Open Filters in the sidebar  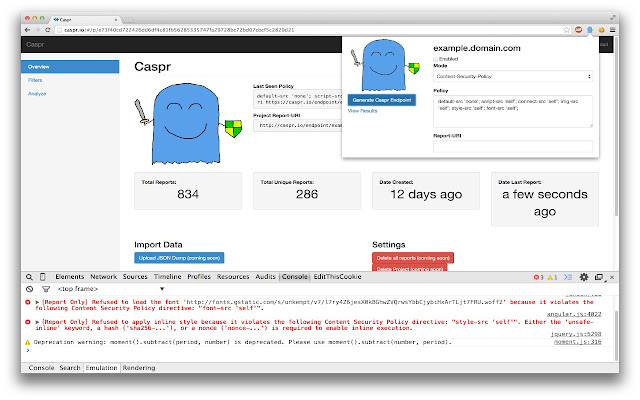click(35, 80)
